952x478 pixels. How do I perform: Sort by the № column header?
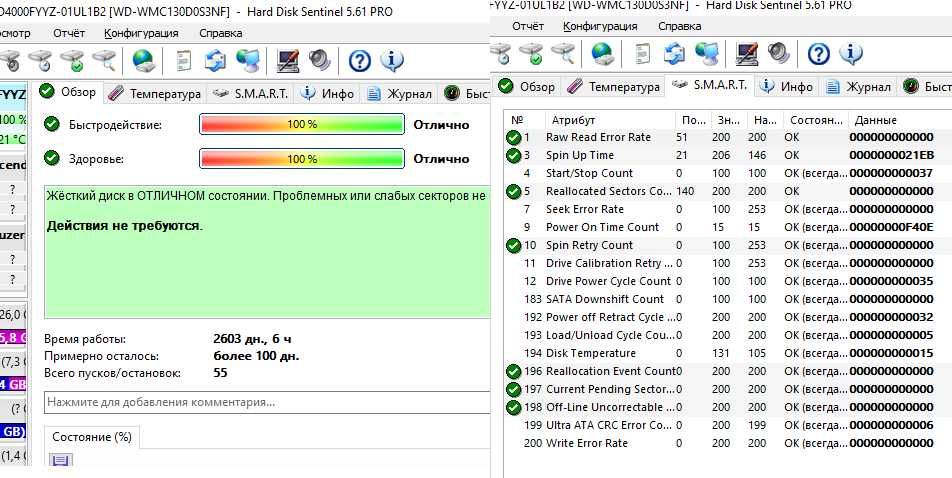(525, 120)
